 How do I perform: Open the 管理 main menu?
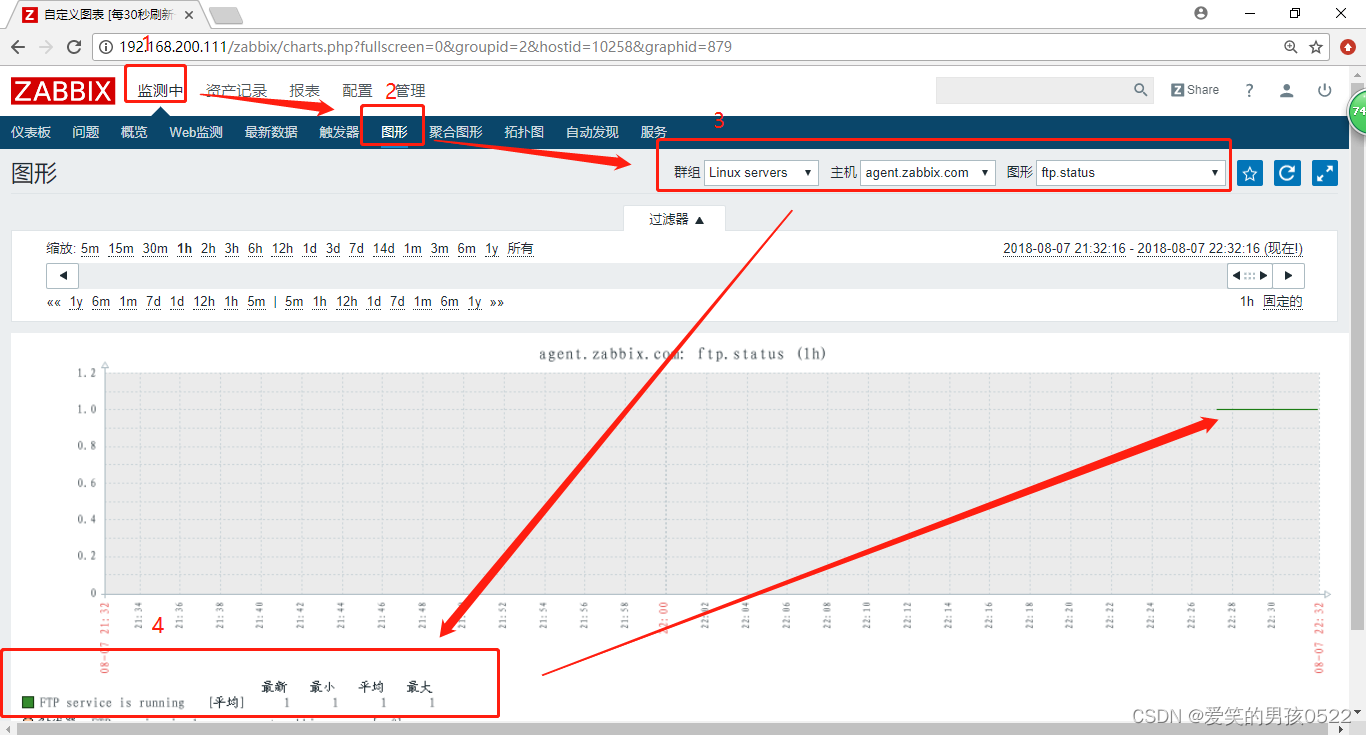[x=410, y=90]
